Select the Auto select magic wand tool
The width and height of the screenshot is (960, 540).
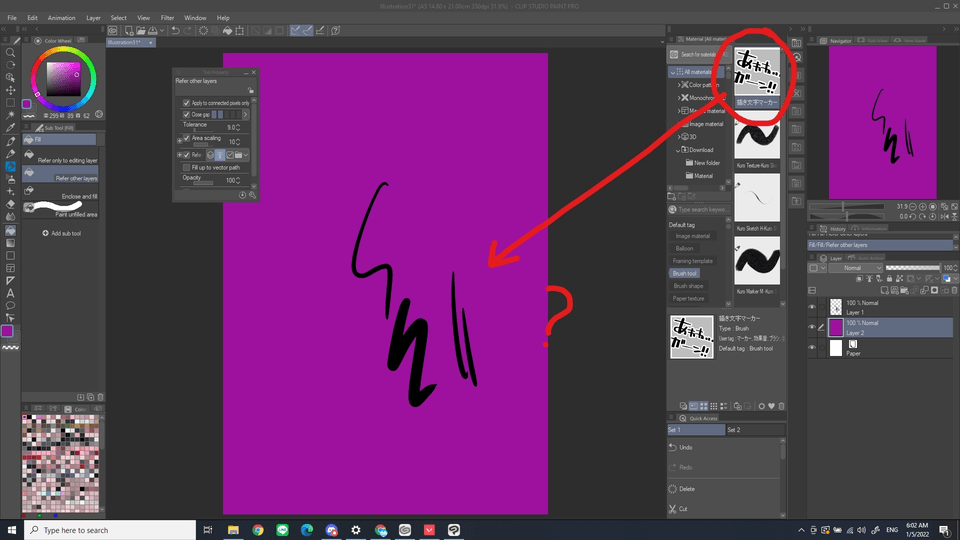click(x=10, y=115)
